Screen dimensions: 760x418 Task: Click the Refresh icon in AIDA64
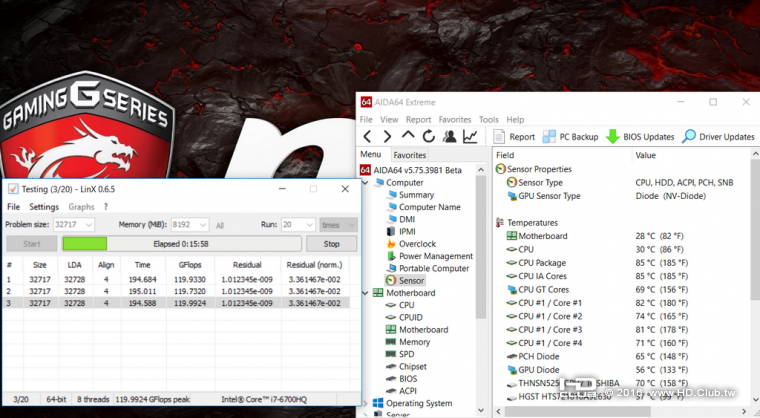click(x=429, y=136)
